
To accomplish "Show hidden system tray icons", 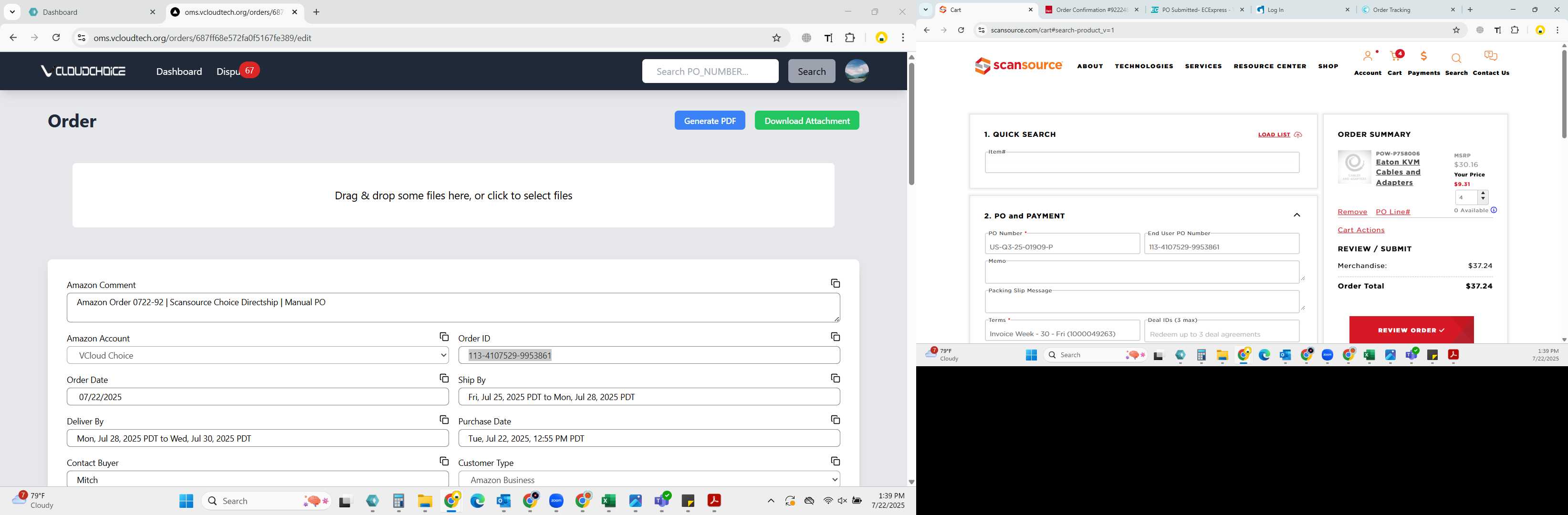I will 771,500.
